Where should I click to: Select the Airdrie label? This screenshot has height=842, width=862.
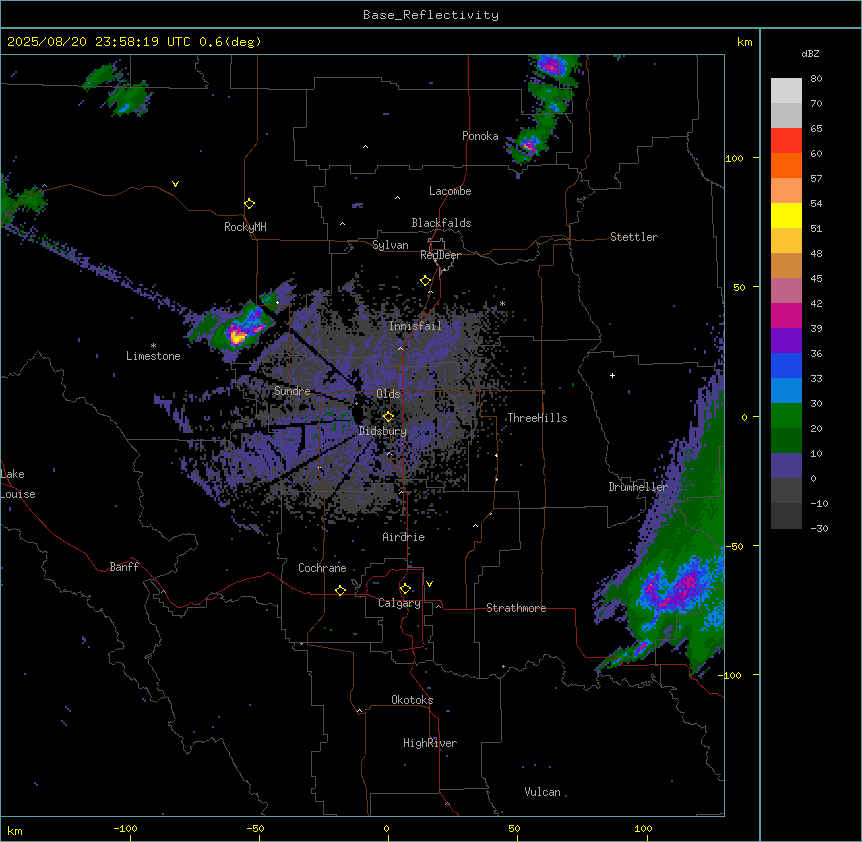click(x=404, y=537)
